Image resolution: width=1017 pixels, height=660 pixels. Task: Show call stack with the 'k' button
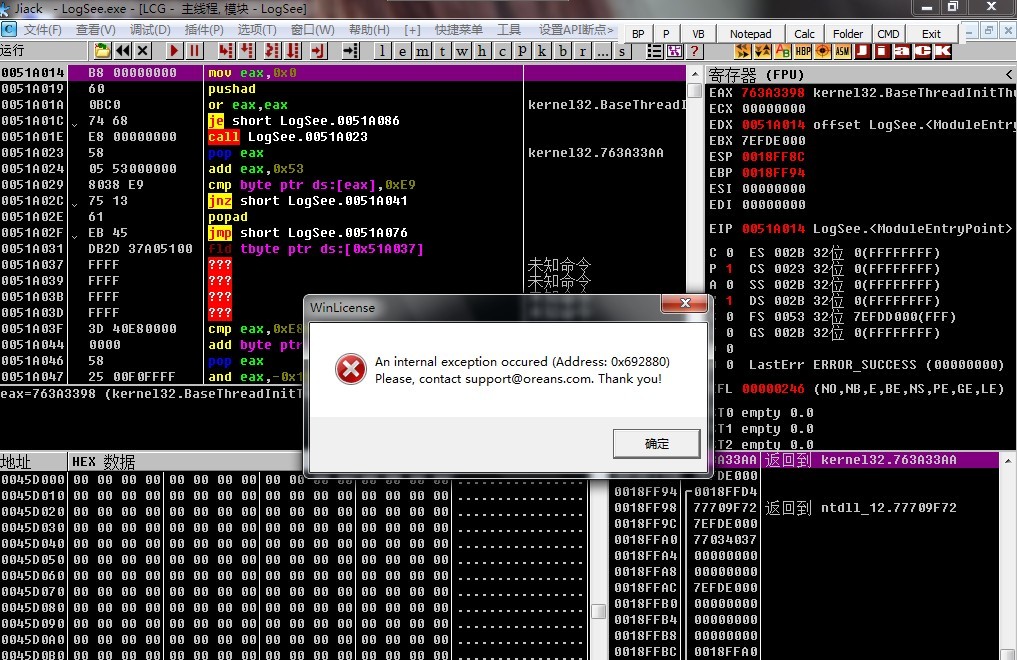542,51
